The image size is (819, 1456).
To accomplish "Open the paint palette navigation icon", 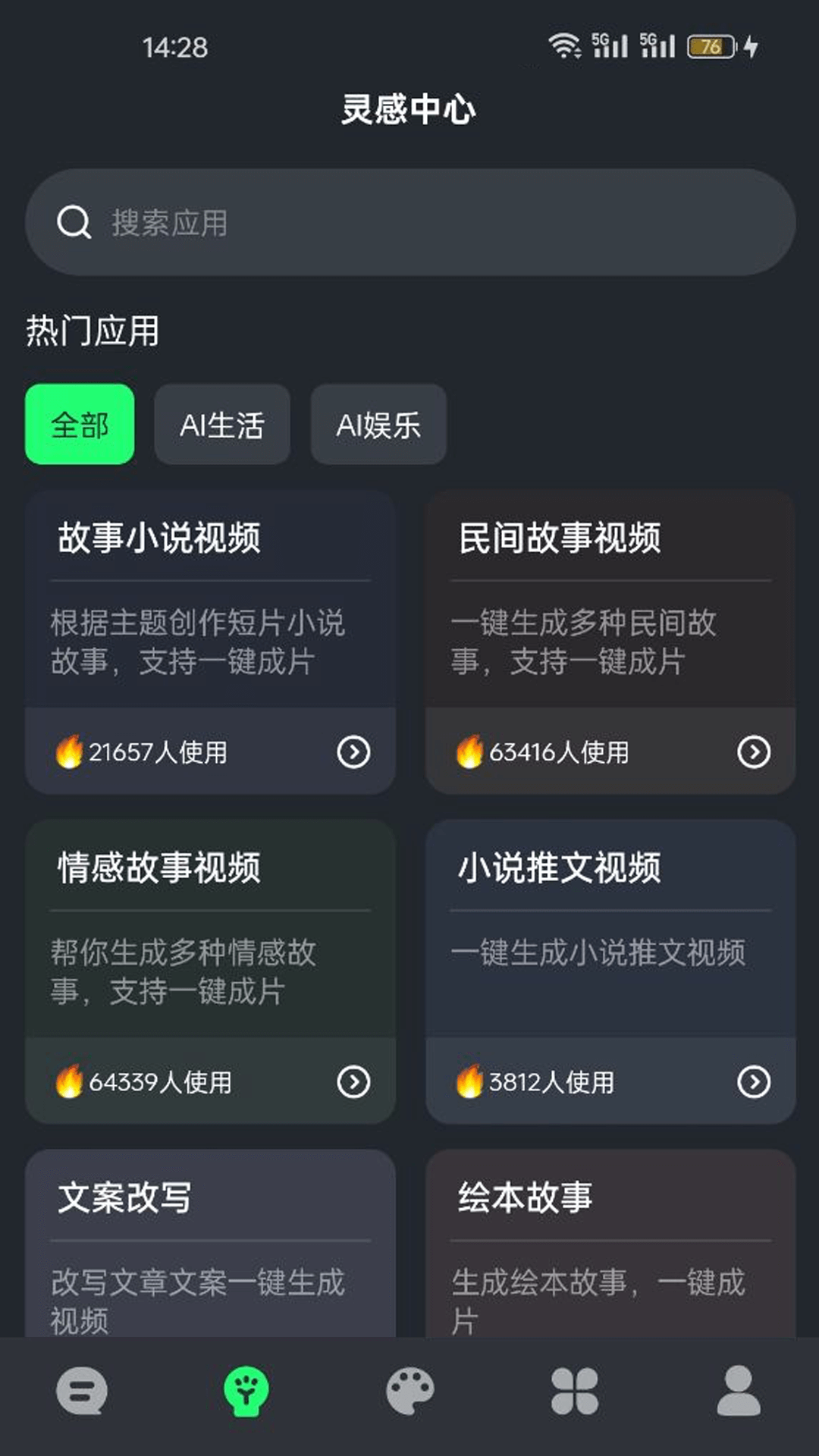I will (x=409, y=1392).
